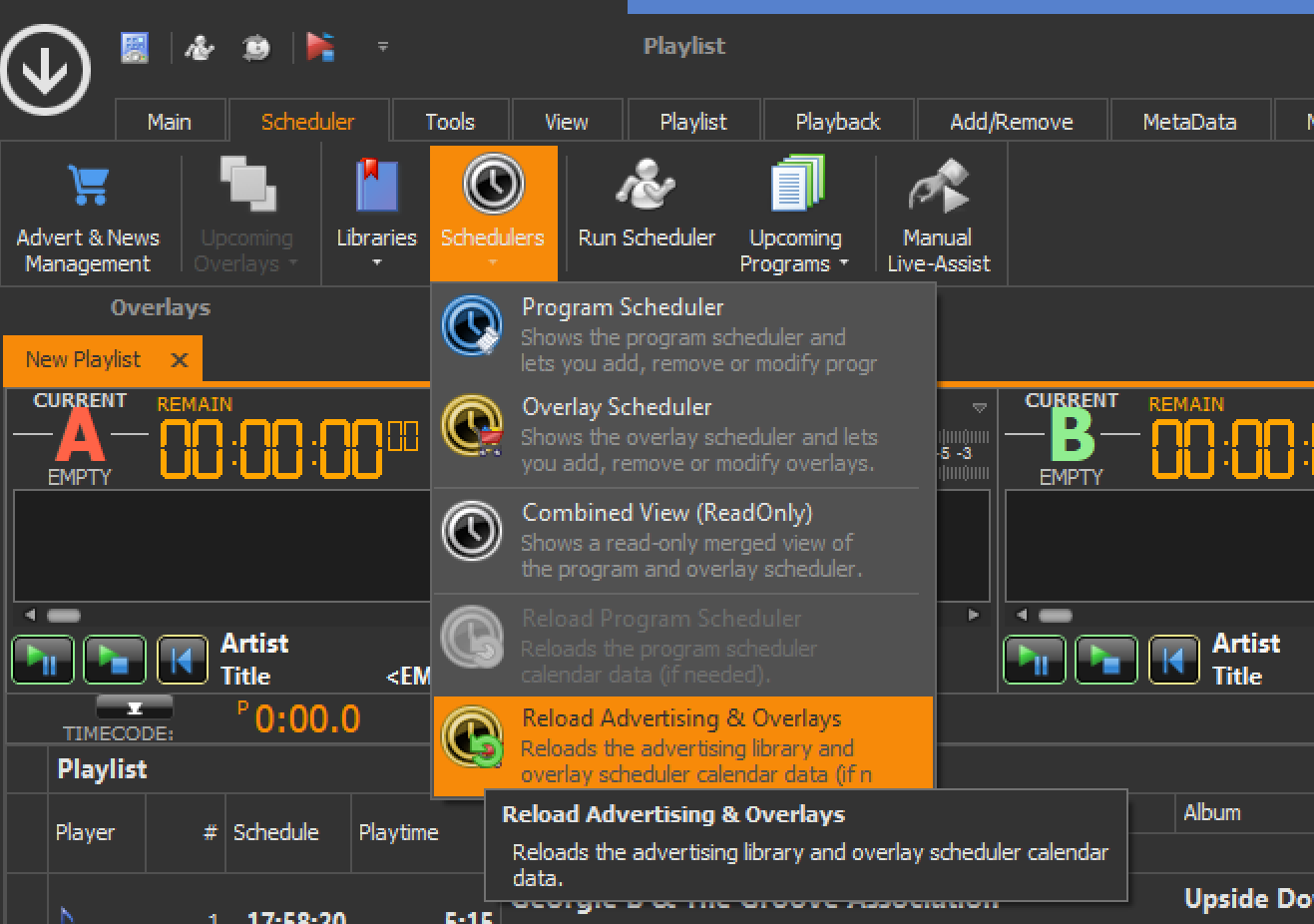Close the New Playlist tab
1314x924 pixels.
click(180, 360)
